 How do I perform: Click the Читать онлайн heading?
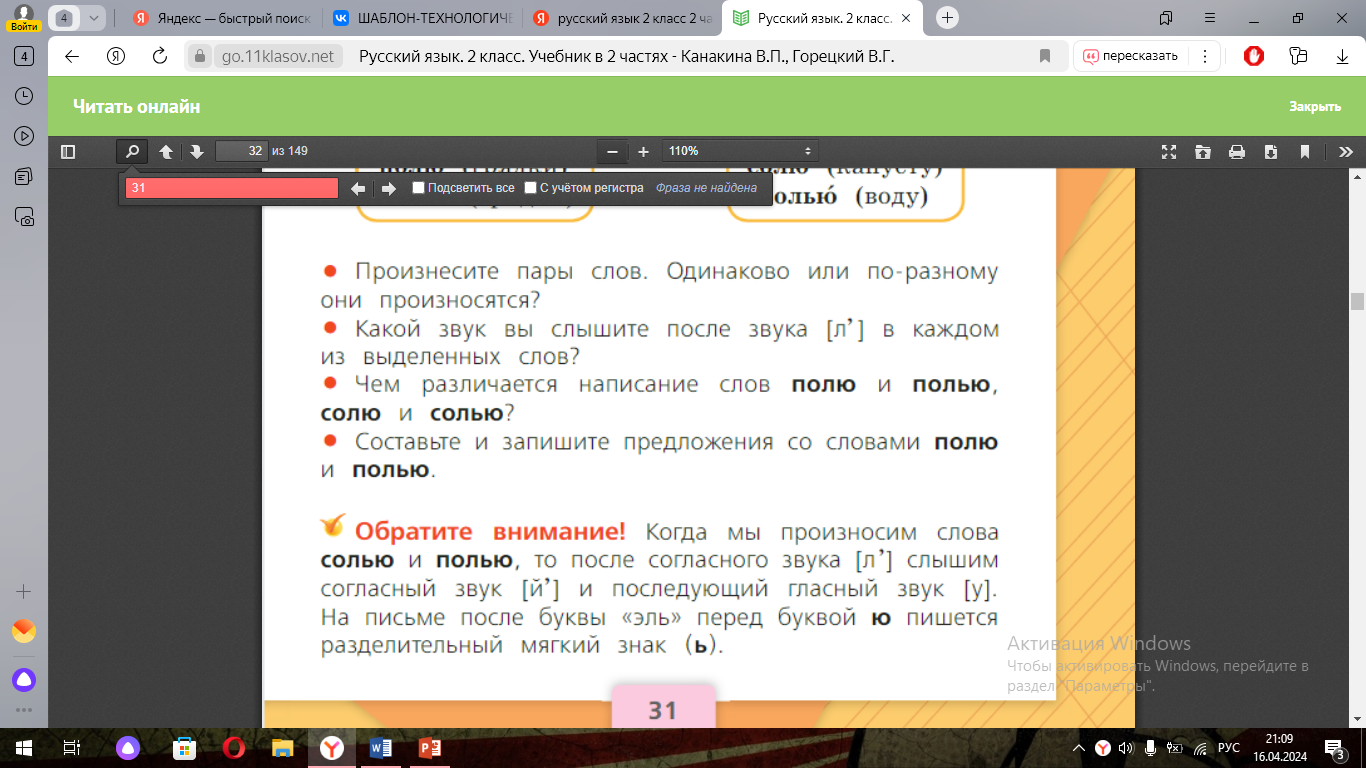pyautogui.click(x=136, y=107)
